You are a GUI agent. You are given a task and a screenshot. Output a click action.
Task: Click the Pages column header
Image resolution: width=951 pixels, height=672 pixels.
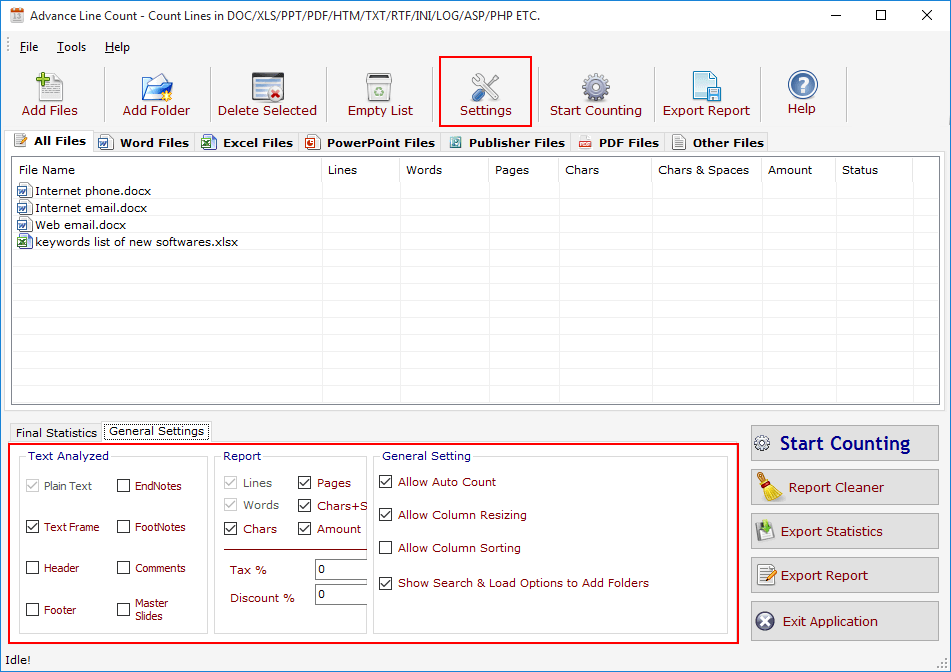pos(523,170)
